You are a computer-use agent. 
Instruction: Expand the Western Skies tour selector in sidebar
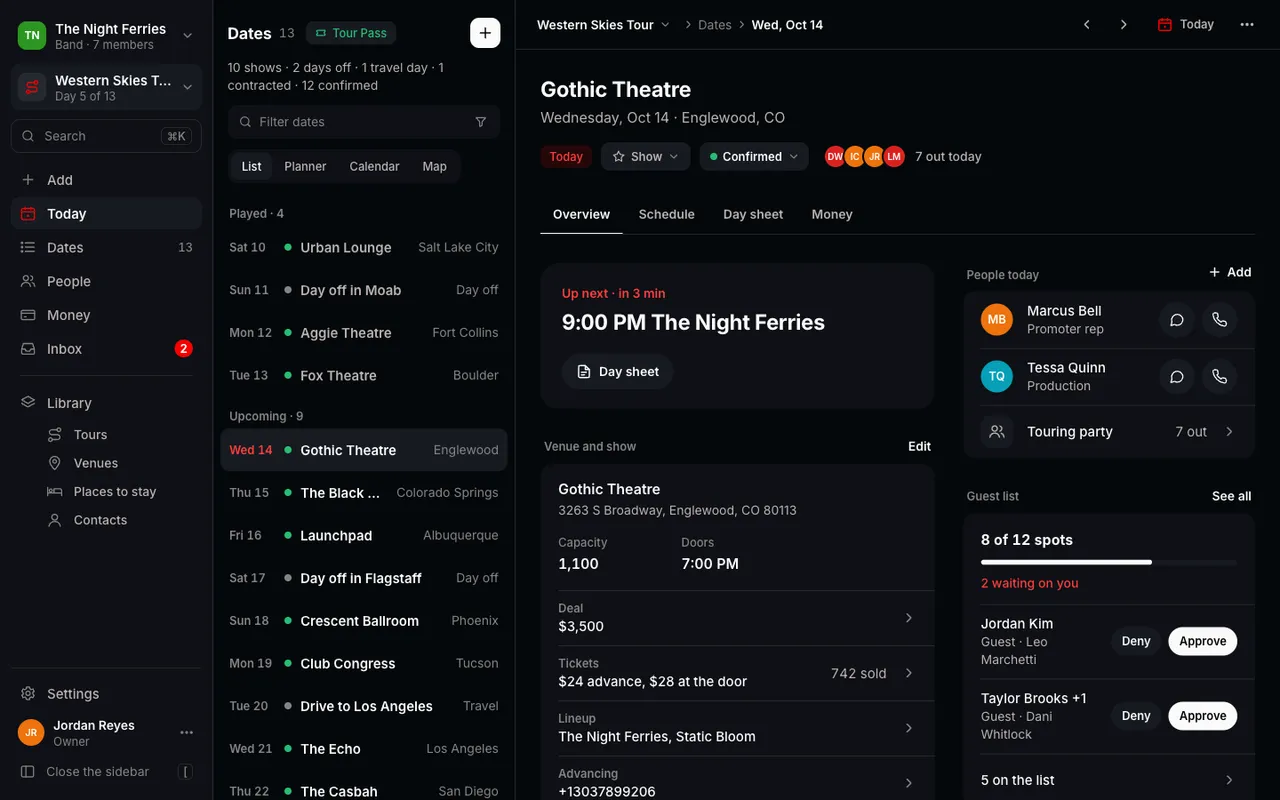click(x=106, y=88)
